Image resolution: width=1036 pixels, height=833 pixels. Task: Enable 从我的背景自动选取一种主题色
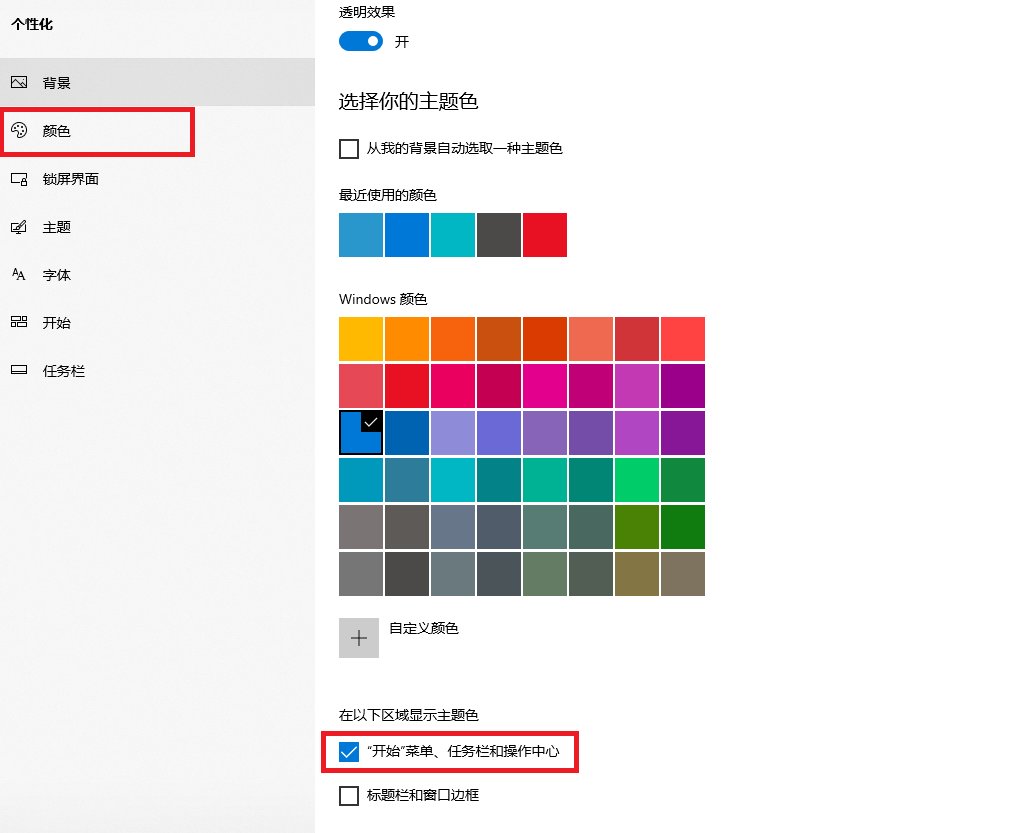click(x=349, y=148)
